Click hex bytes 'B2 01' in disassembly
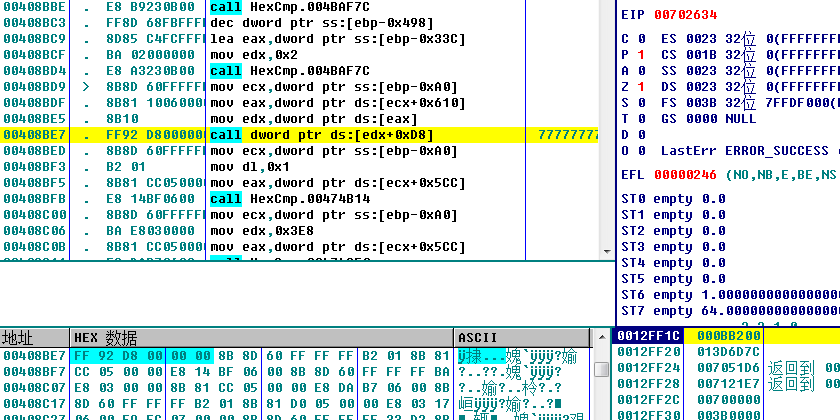840x420 pixels. pyautogui.click(x=126, y=167)
